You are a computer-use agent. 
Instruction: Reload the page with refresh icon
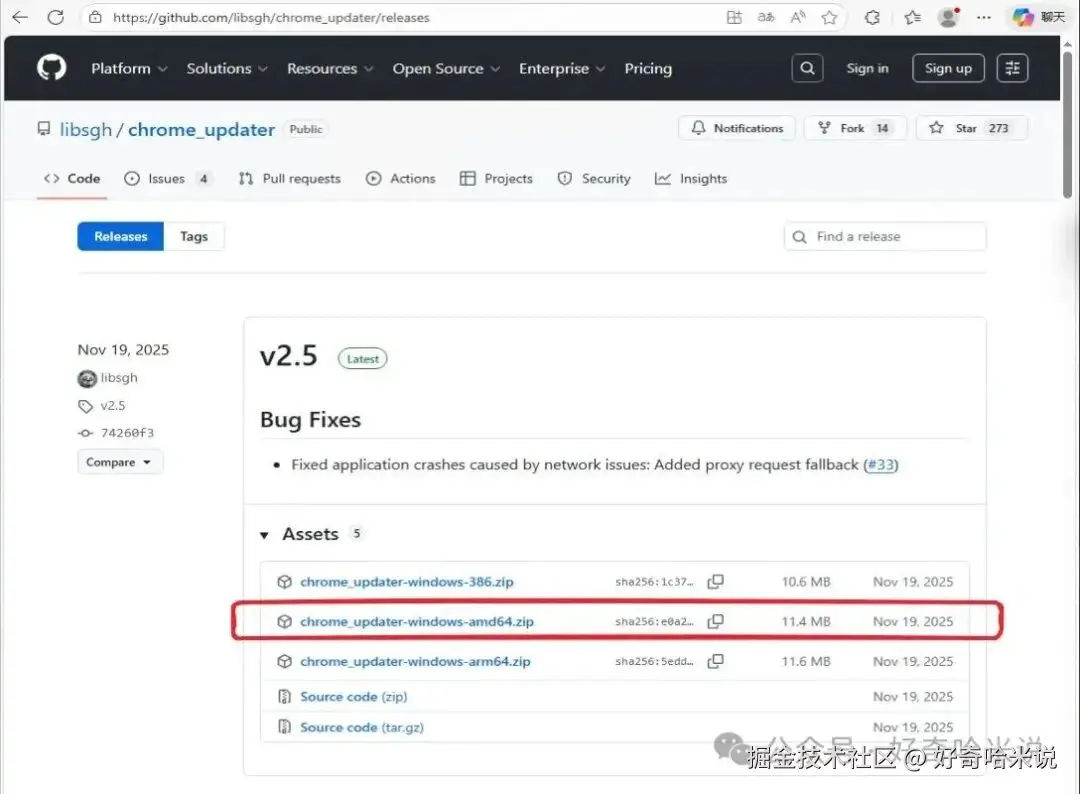point(56,17)
